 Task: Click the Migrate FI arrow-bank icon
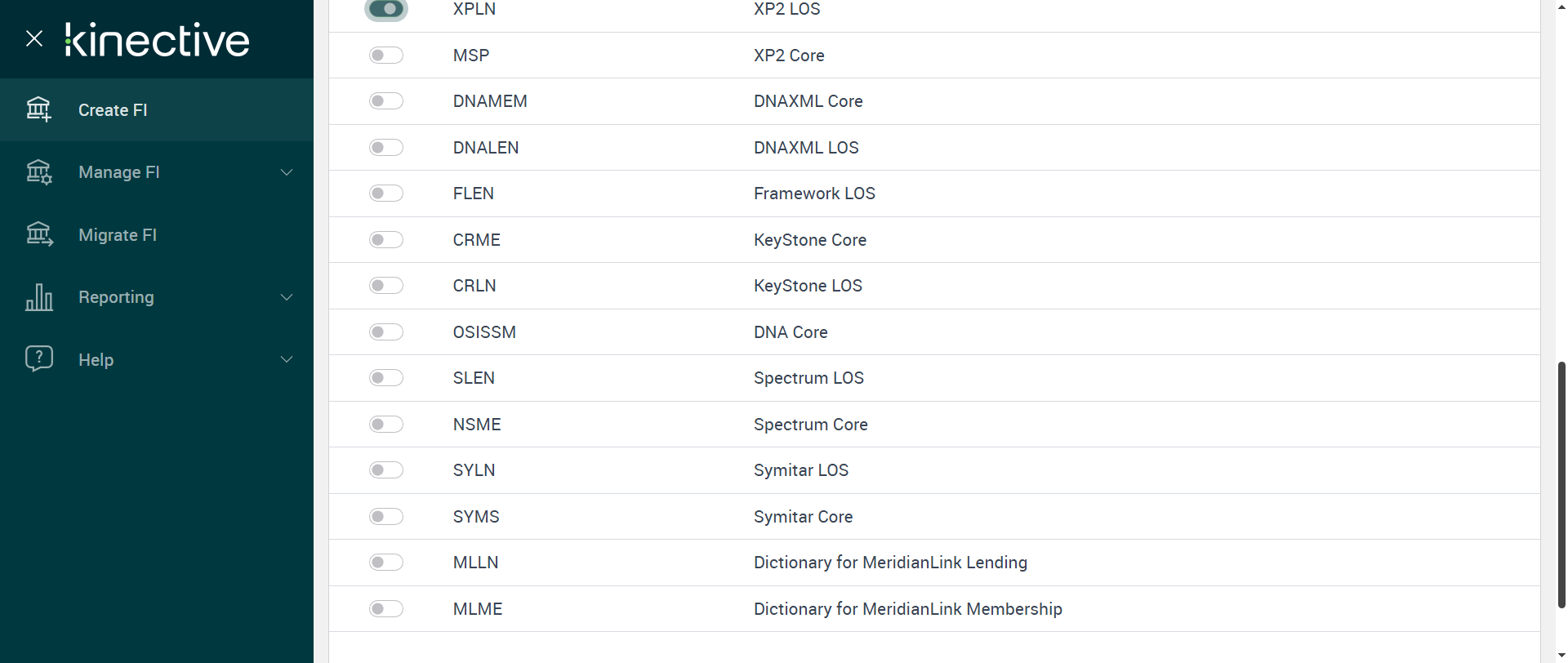(38, 235)
